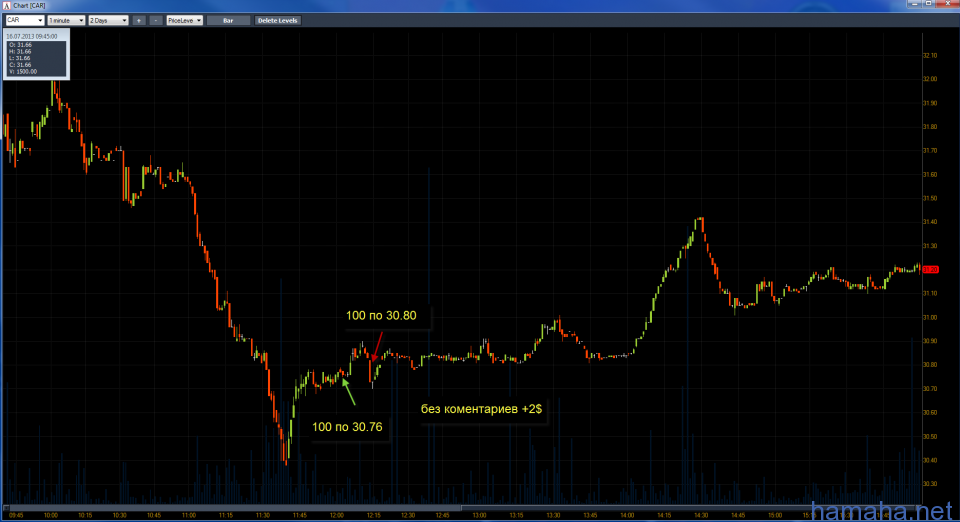
Task: Click the red current price tag
Action: coord(930,269)
